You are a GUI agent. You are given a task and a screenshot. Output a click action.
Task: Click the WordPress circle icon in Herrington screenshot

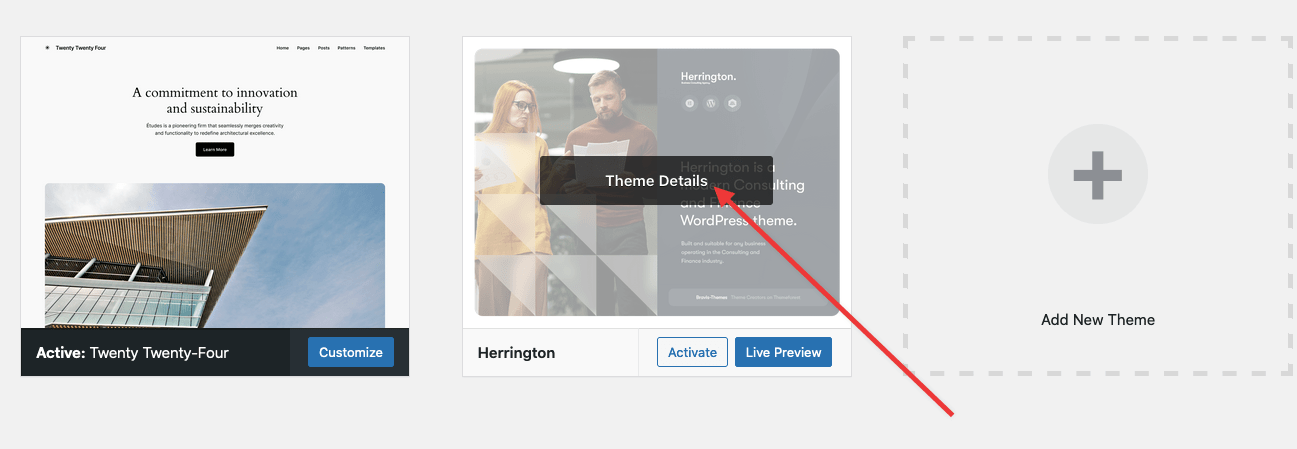(711, 103)
